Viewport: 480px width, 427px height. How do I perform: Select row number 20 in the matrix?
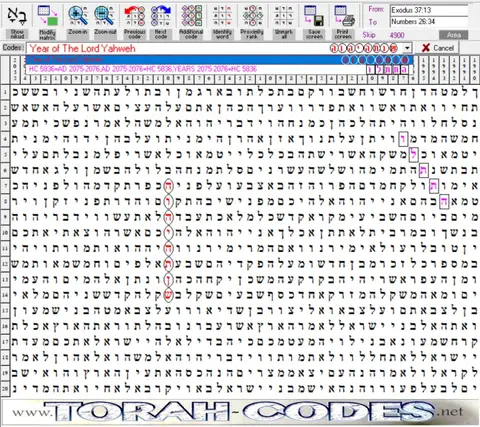pos(5,388)
